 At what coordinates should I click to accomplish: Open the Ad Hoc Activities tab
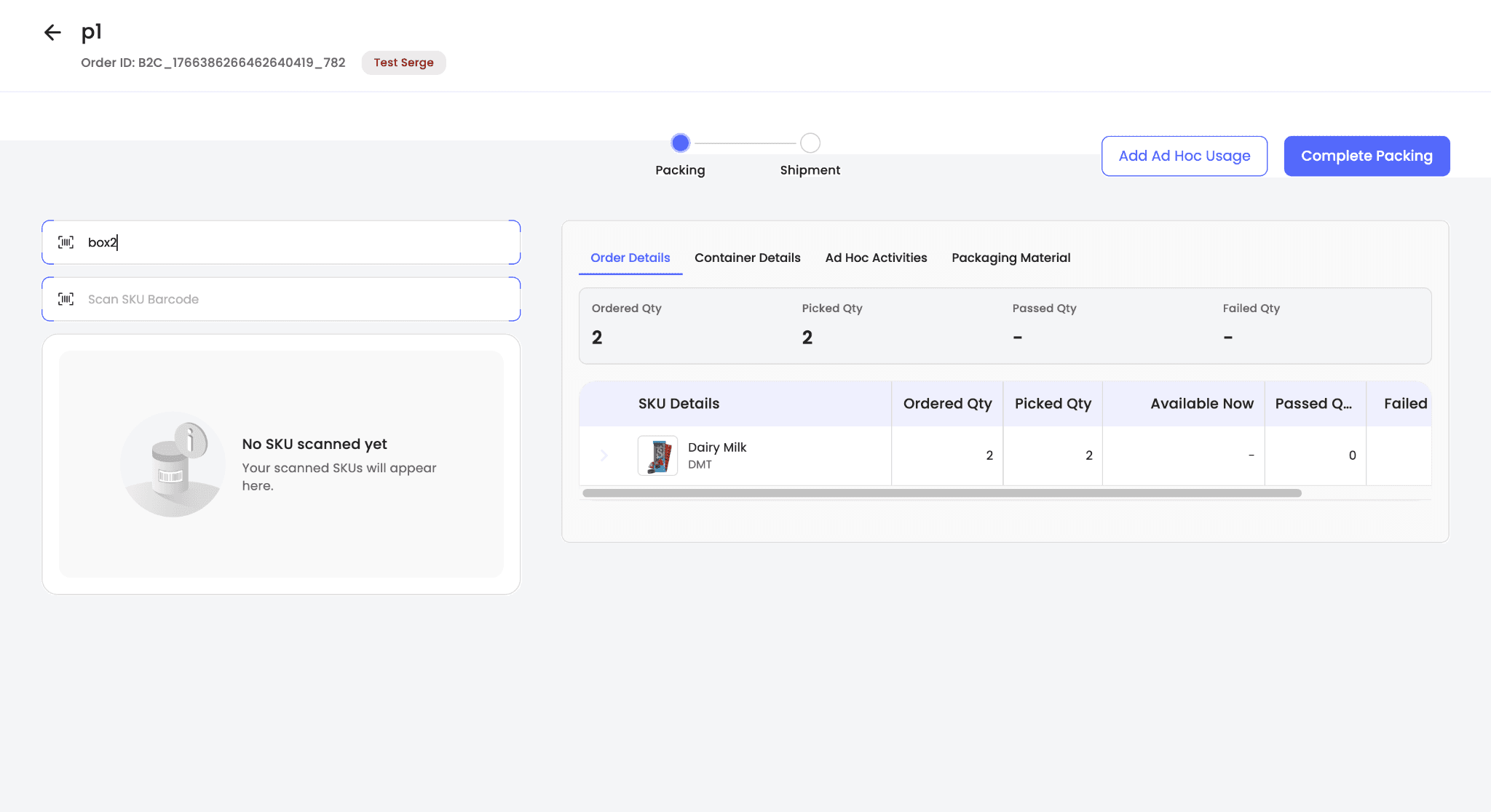pyautogui.click(x=876, y=258)
